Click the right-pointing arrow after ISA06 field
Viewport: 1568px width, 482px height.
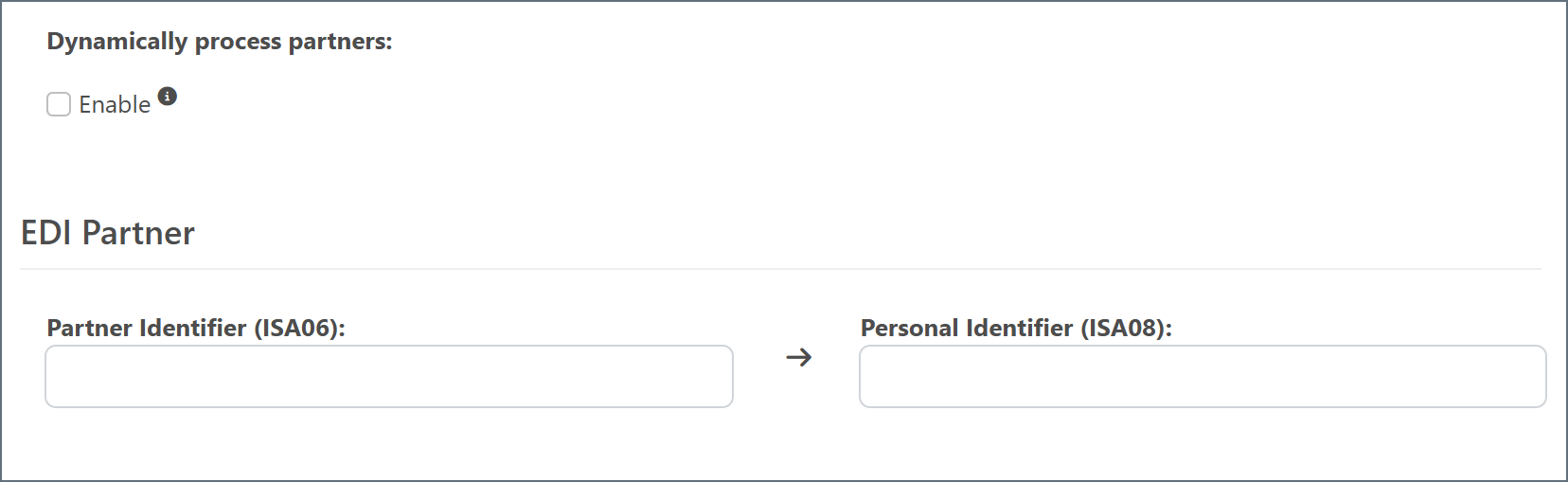(x=799, y=357)
